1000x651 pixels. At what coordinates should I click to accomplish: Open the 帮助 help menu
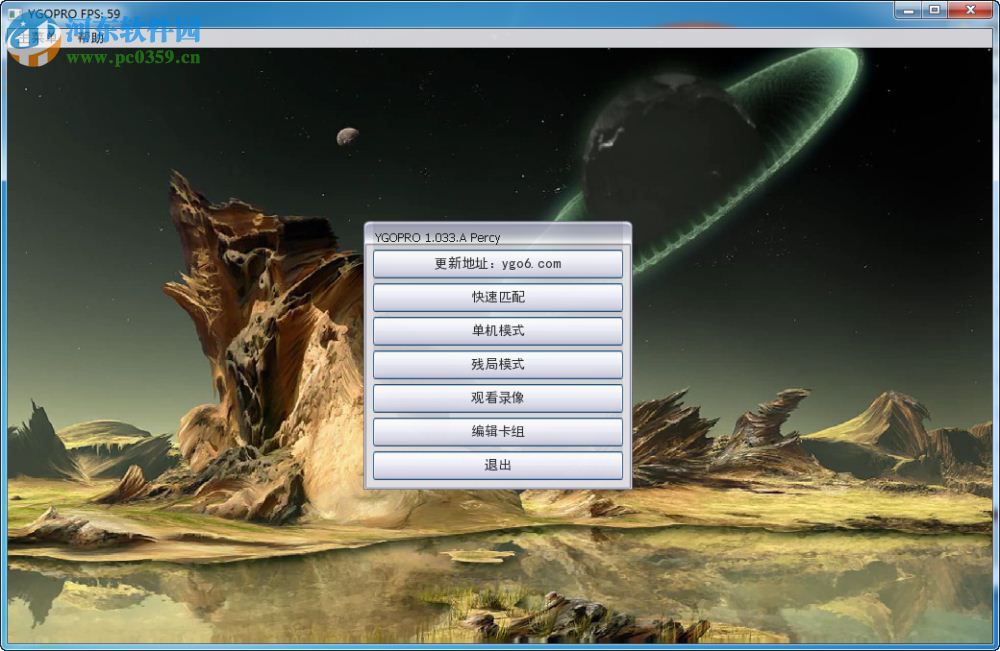point(90,38)
